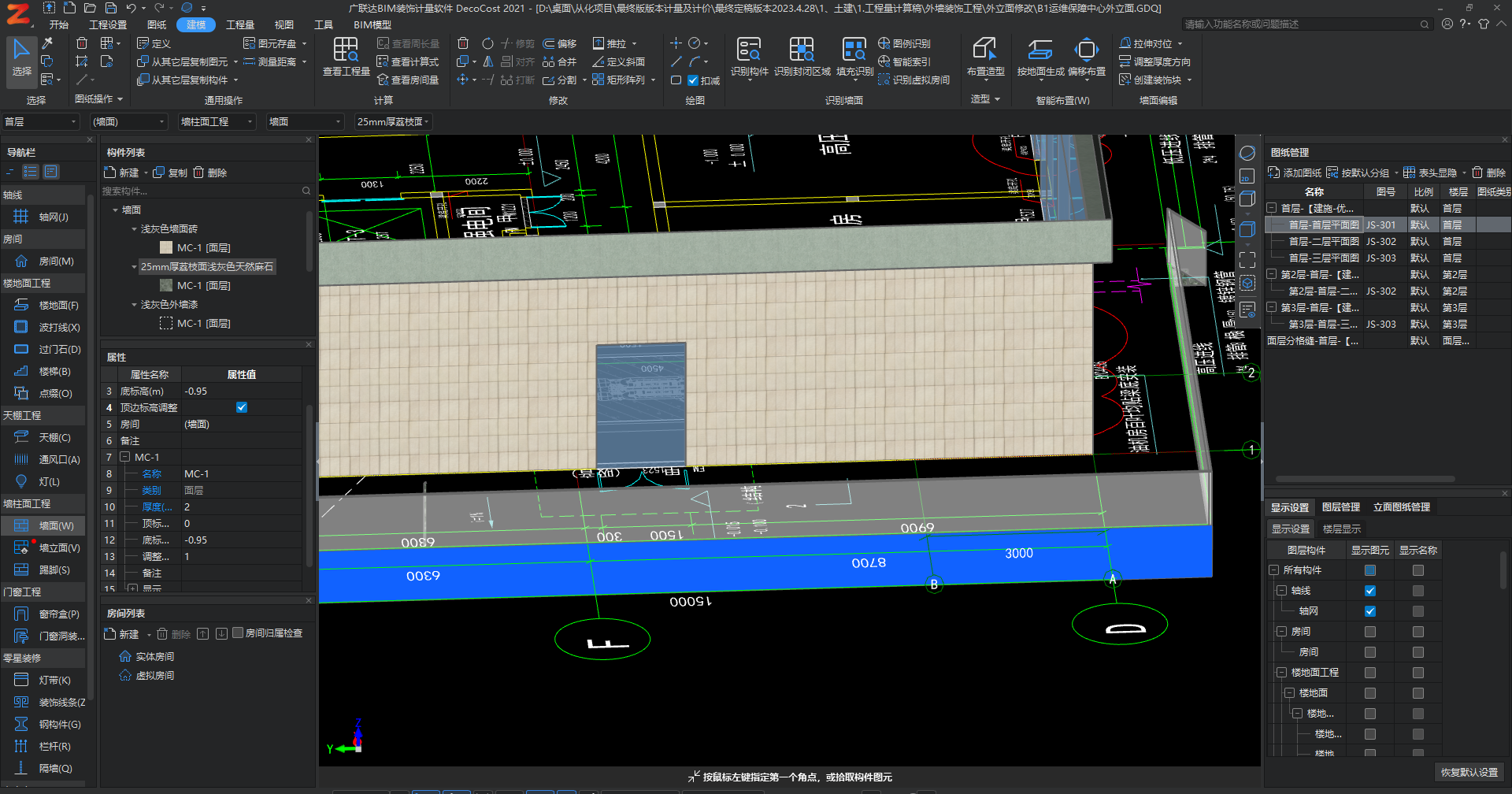Click 定义 define tool in ribbon
Image resolution: width=1512 pixels, height=794 pixels.
[x=154, y=43]
